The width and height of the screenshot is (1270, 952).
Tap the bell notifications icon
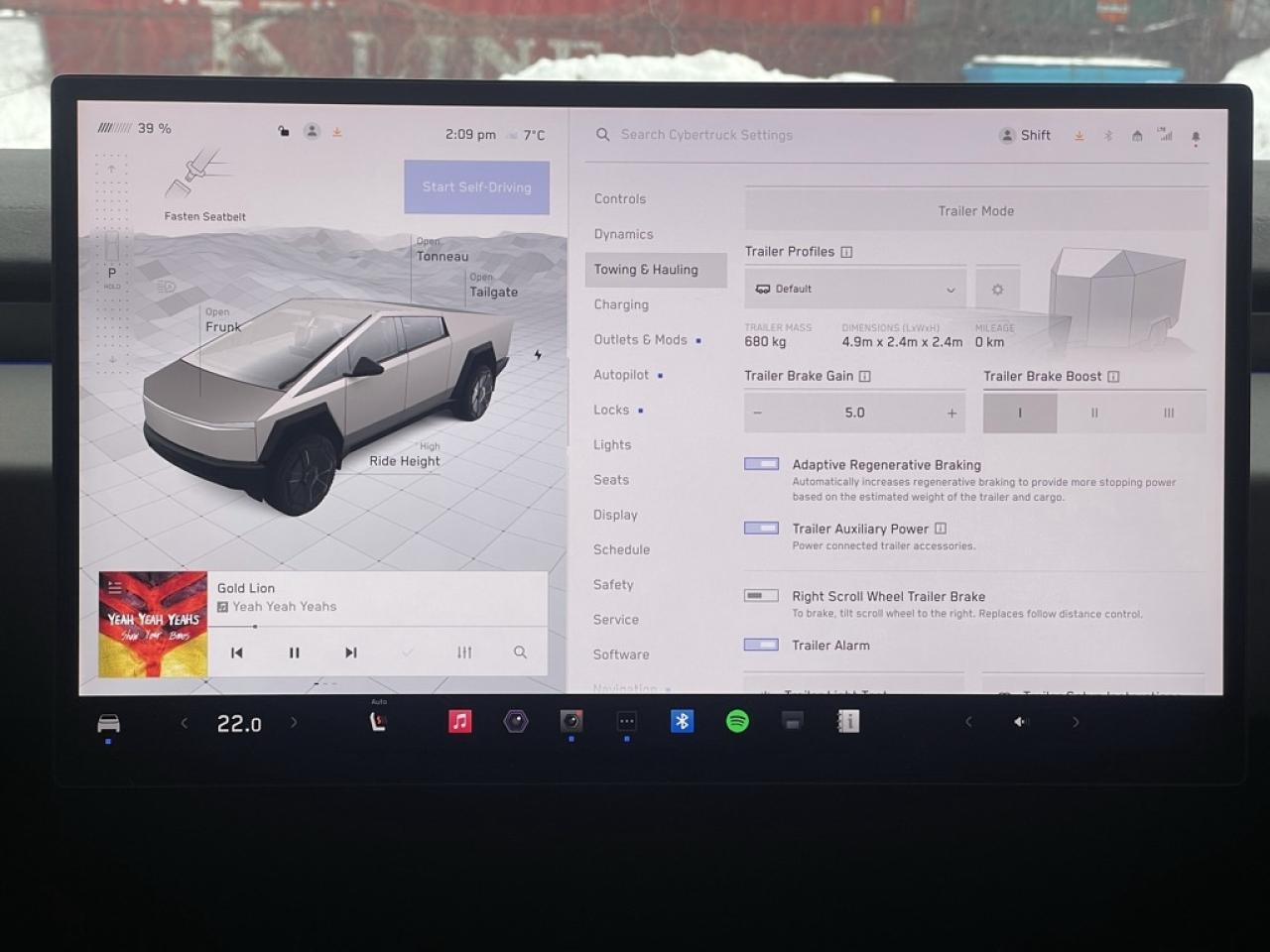(x=1196, y=135)
